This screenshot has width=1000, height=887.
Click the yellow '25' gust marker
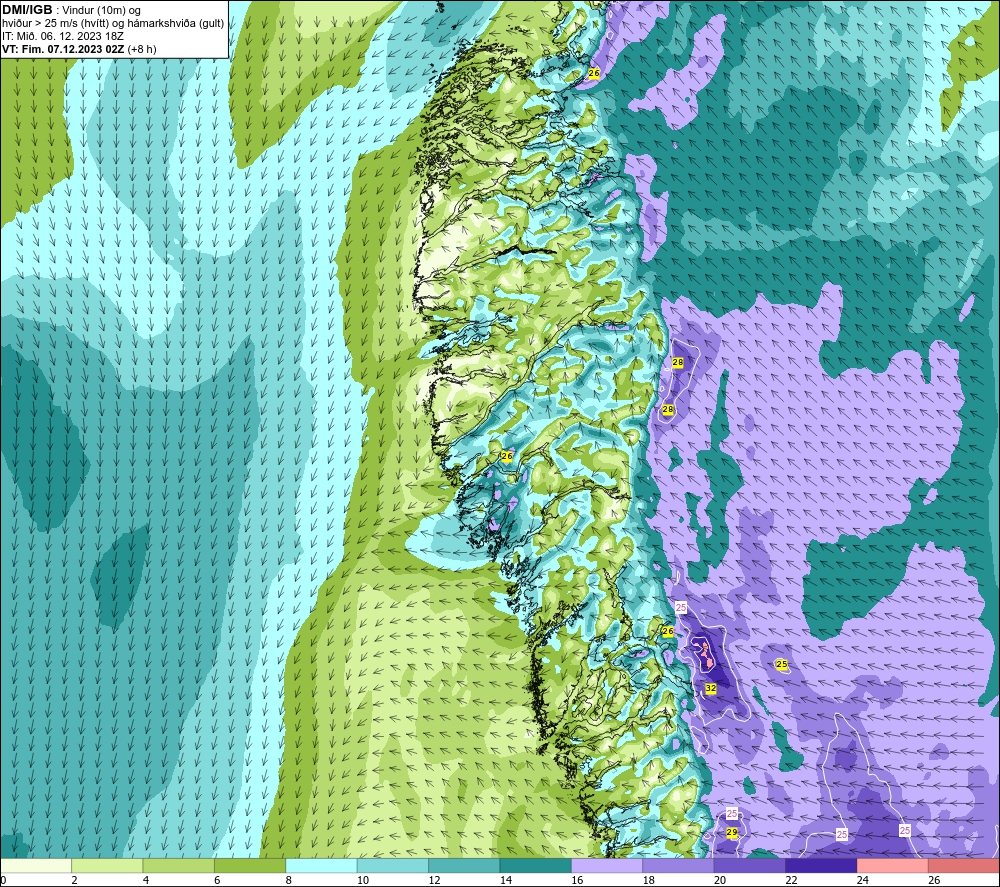(781, 664)
